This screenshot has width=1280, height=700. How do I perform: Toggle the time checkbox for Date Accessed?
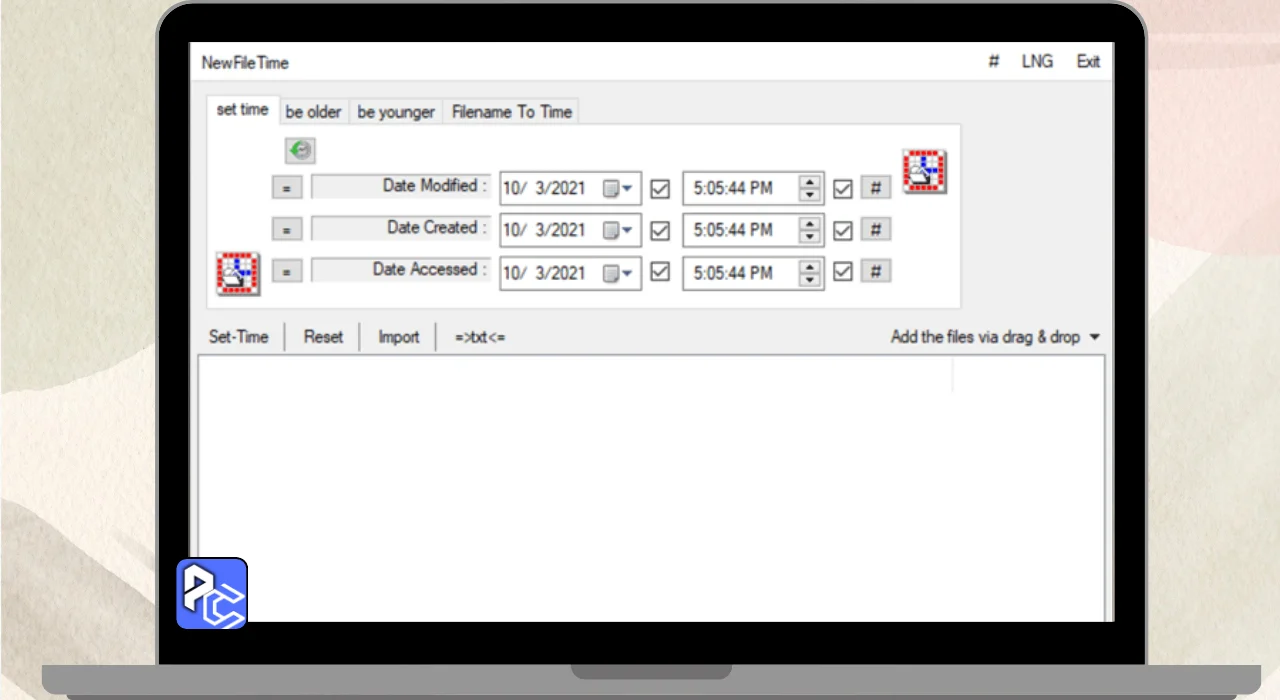[843, 272]
